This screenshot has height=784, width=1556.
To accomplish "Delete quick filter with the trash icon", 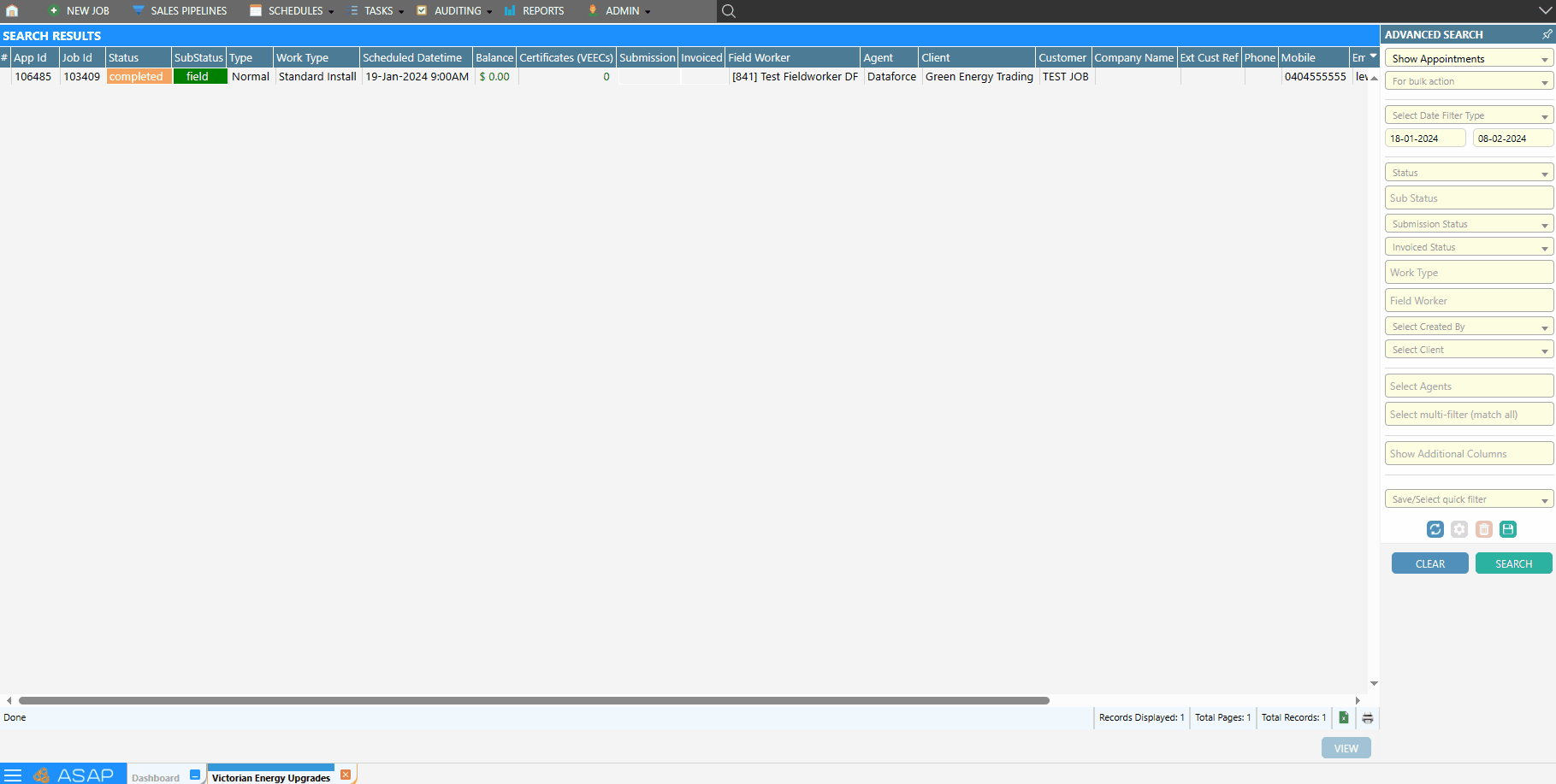I will (x=1484, y=529).
